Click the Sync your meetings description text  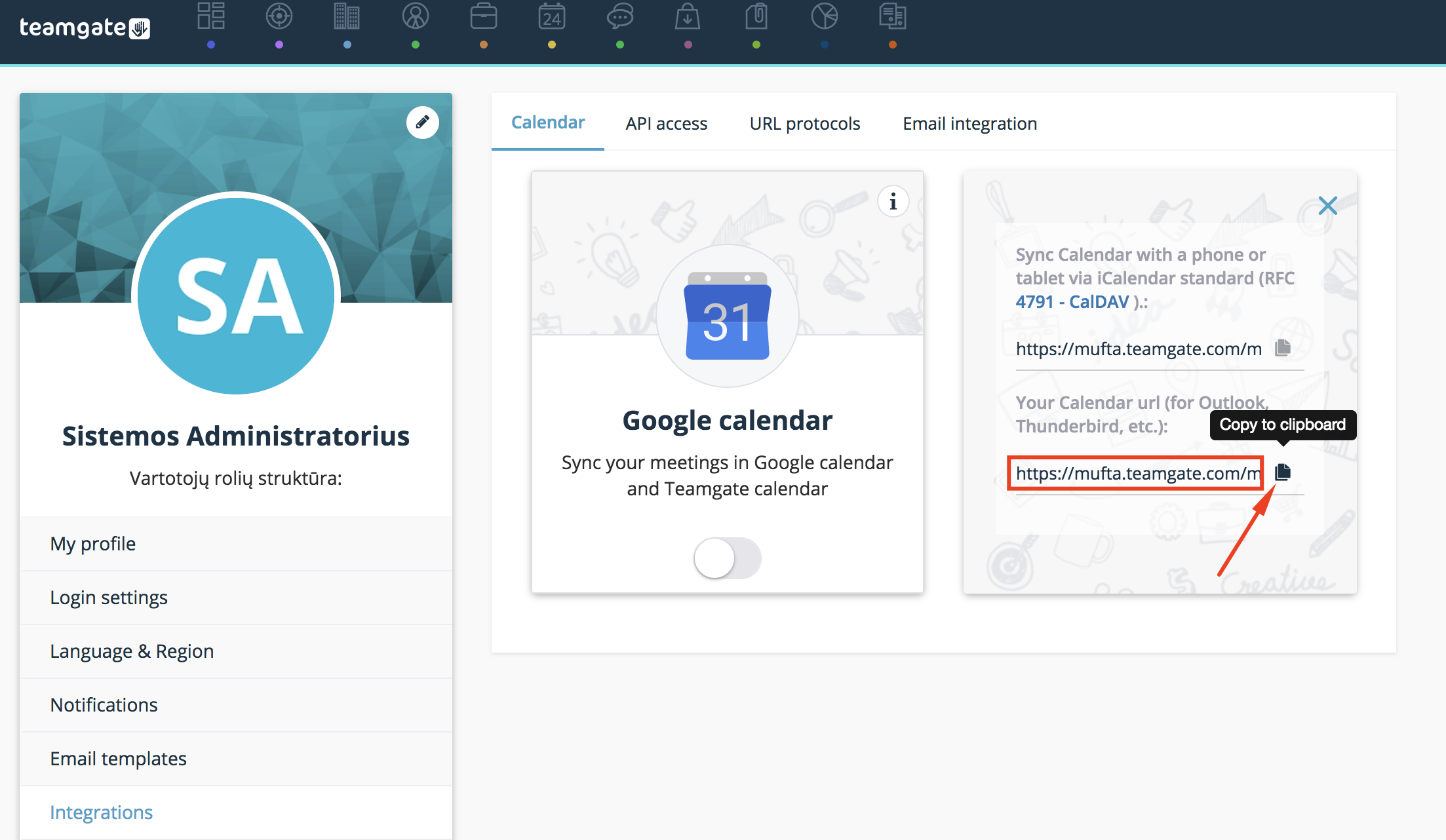point(728,476)
